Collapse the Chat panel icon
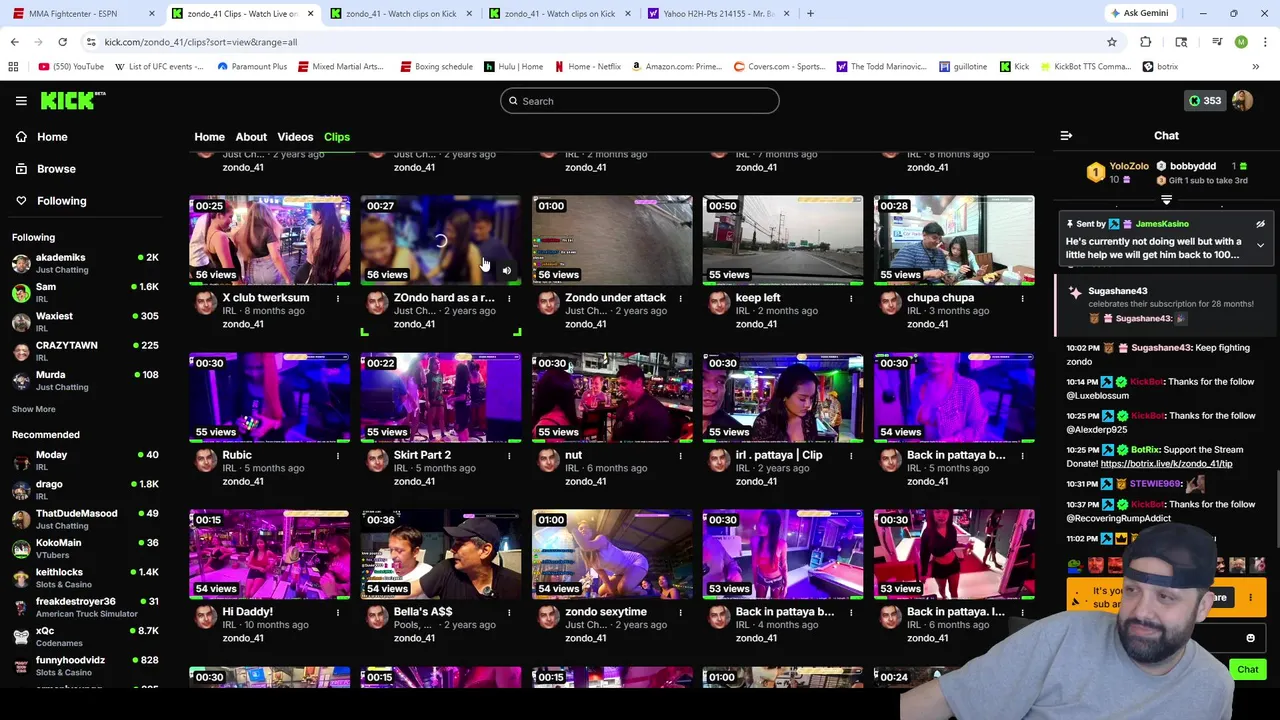1280x720 pixels. (x=1066, y=135)
